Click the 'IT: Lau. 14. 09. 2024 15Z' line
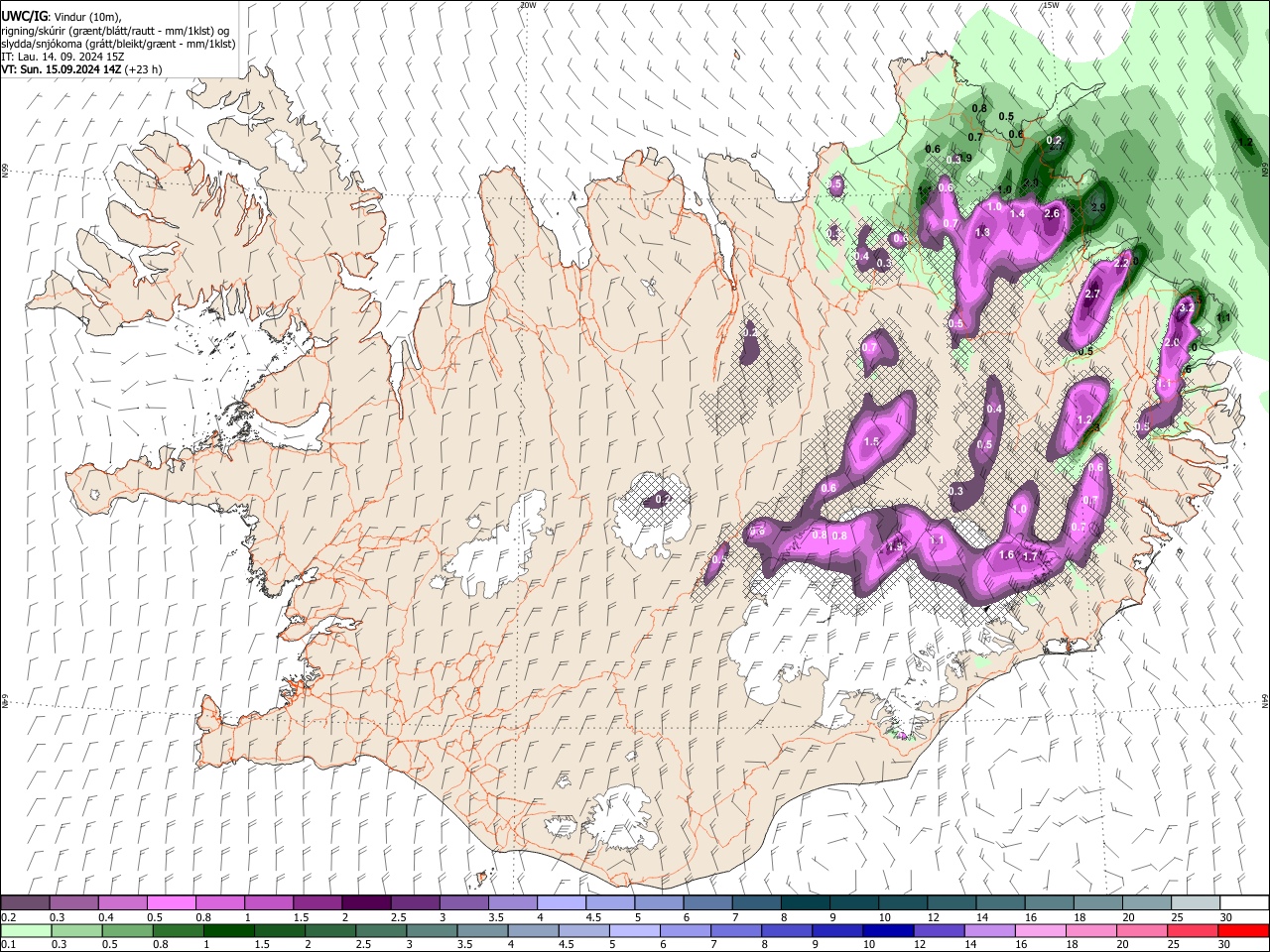 [63, 57]
